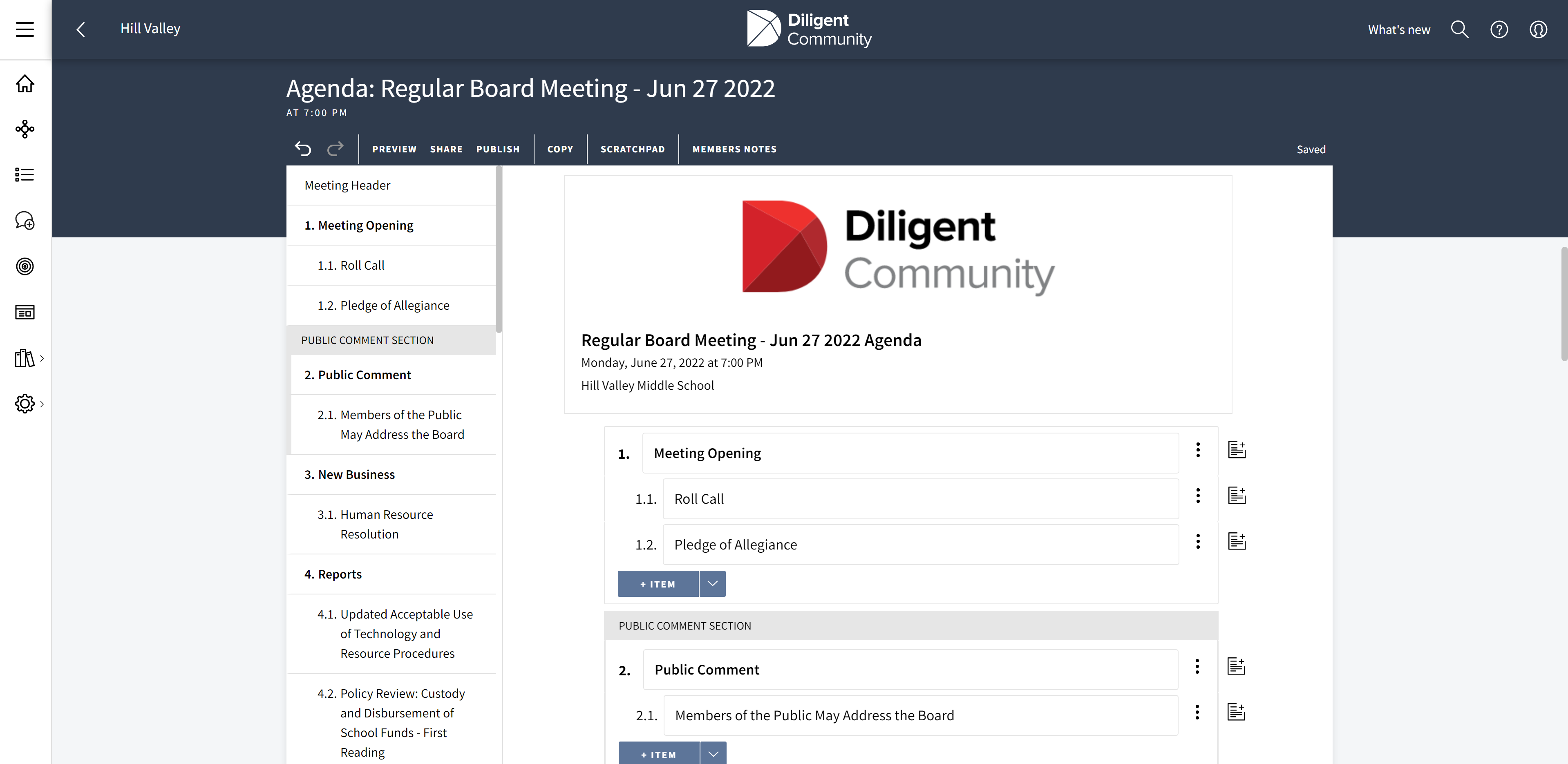Select 2.1. Members of the Public outline item
1568x764 pixels.
click(393, 424)
